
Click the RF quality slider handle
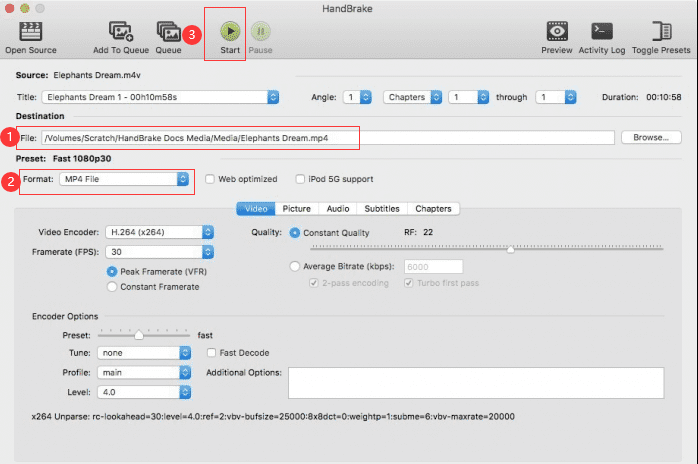(x=511, y=249)
